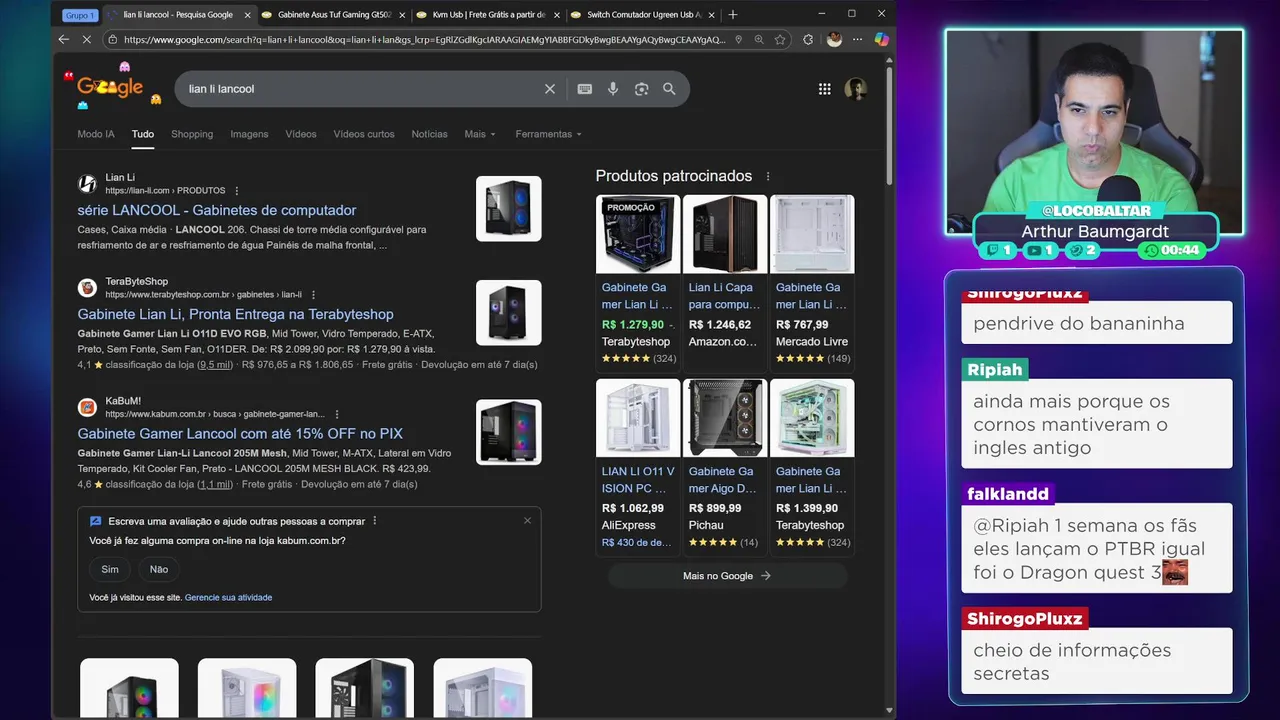Open Lian Li result thumbnail image
This screenshot has height=720, width=1280.
point(508,208)
